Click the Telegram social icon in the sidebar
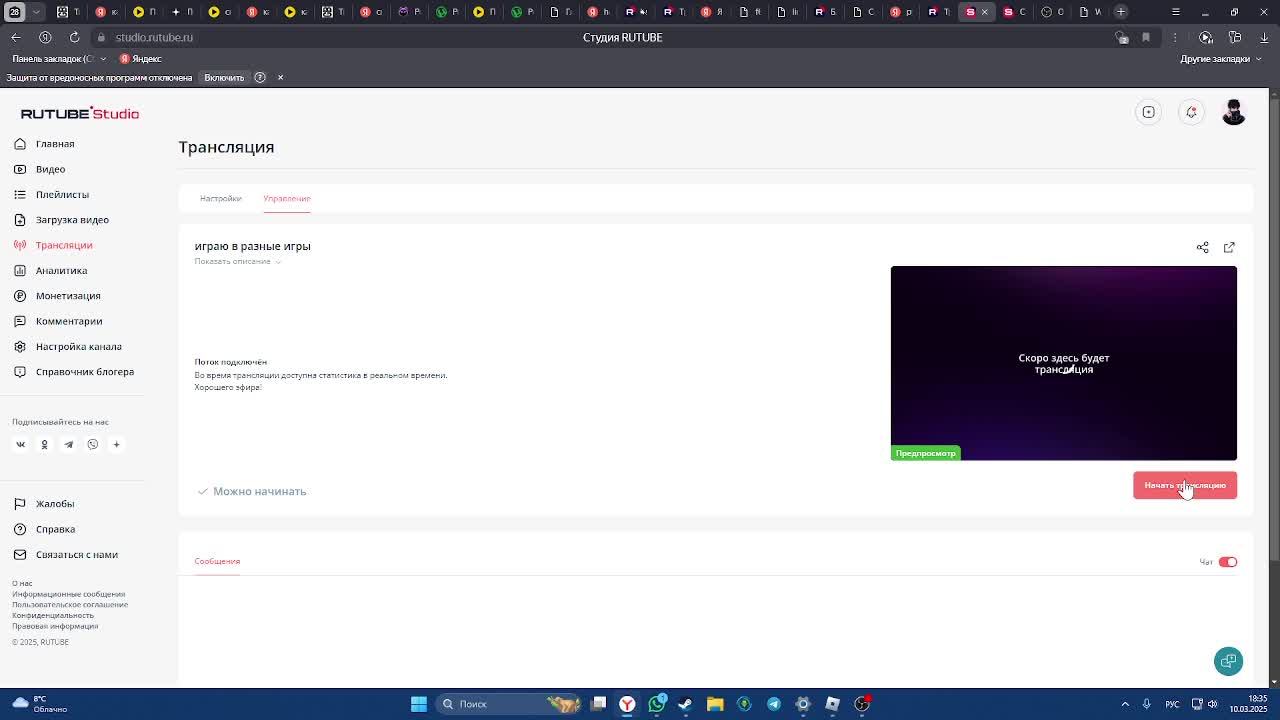1280x720 pixels. point(68,444)
